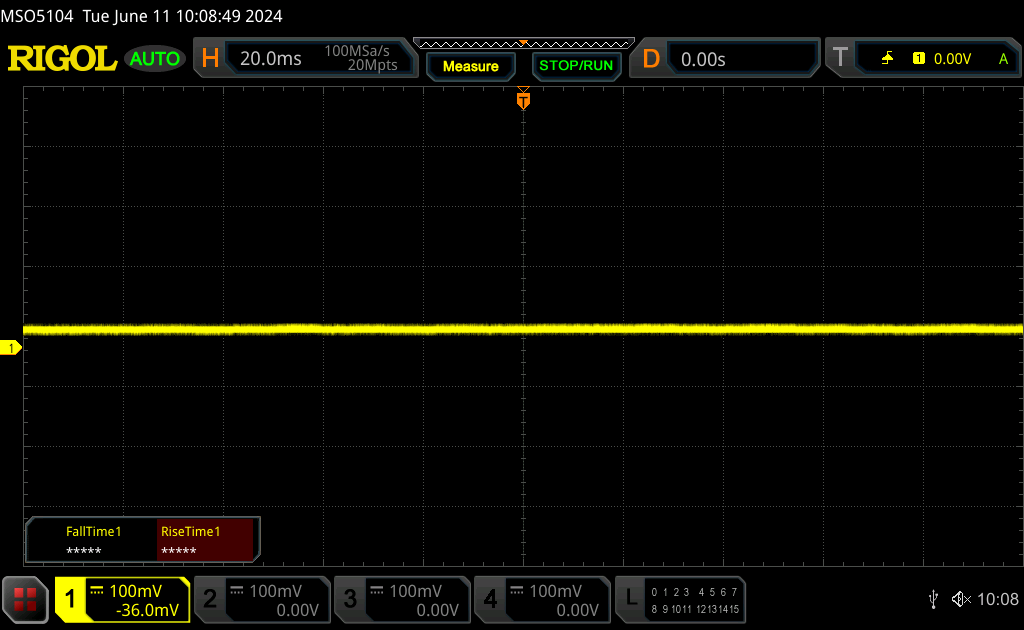Open the red function navigation grid icon

pyautogui.click(x=26, y=599)
